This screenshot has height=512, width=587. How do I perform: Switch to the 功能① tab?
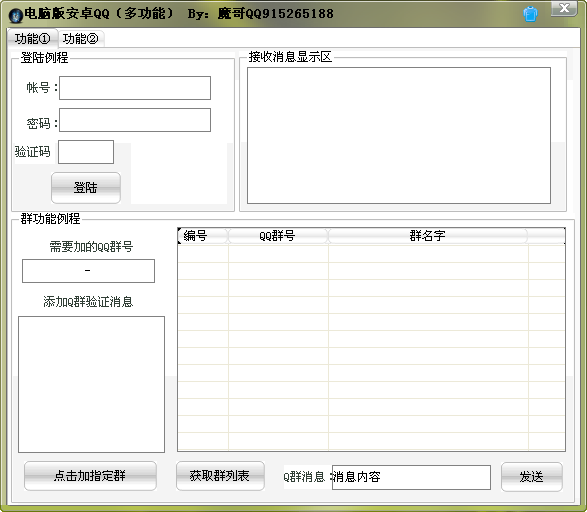click(x=33, y=38)
